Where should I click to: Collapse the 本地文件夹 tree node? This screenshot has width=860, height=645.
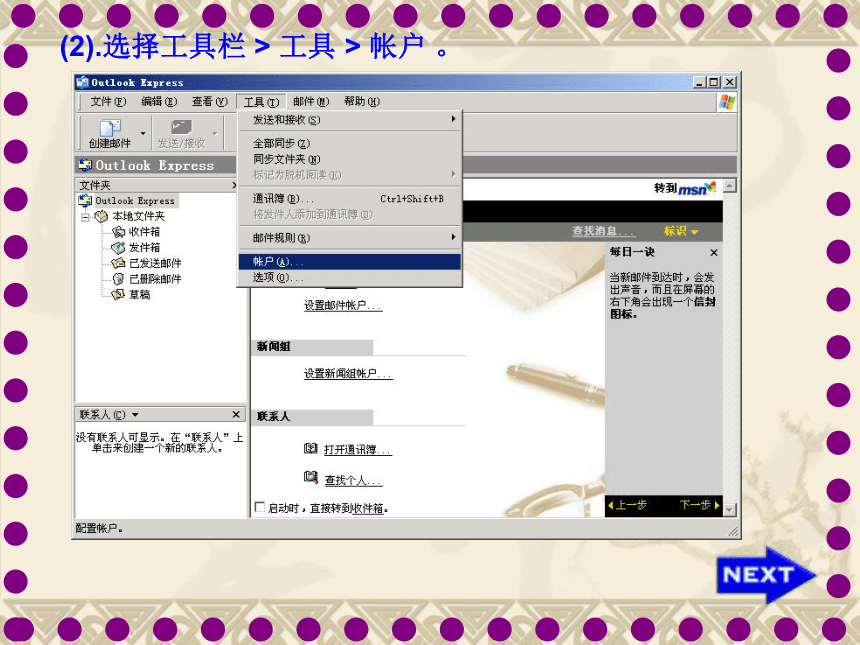point(86,217)
